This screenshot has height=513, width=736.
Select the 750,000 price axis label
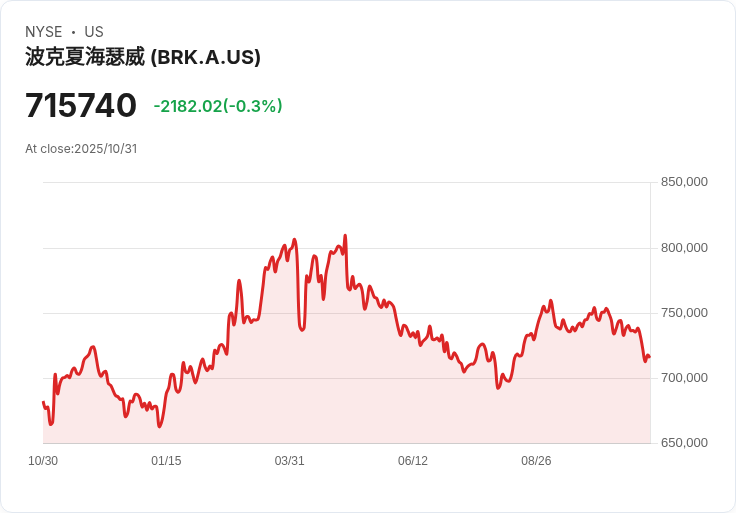(x=684, y=313)
